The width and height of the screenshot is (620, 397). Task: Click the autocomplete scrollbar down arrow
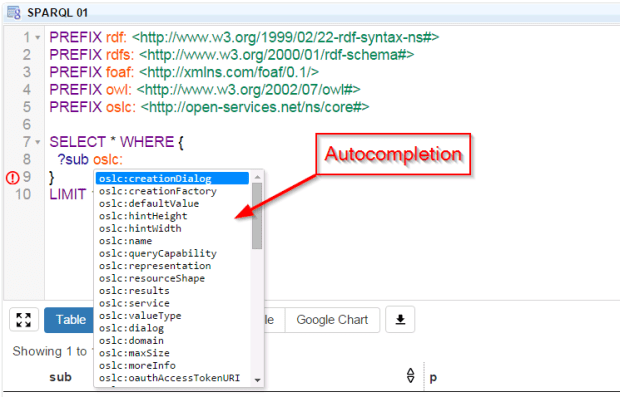coord(257,380)
